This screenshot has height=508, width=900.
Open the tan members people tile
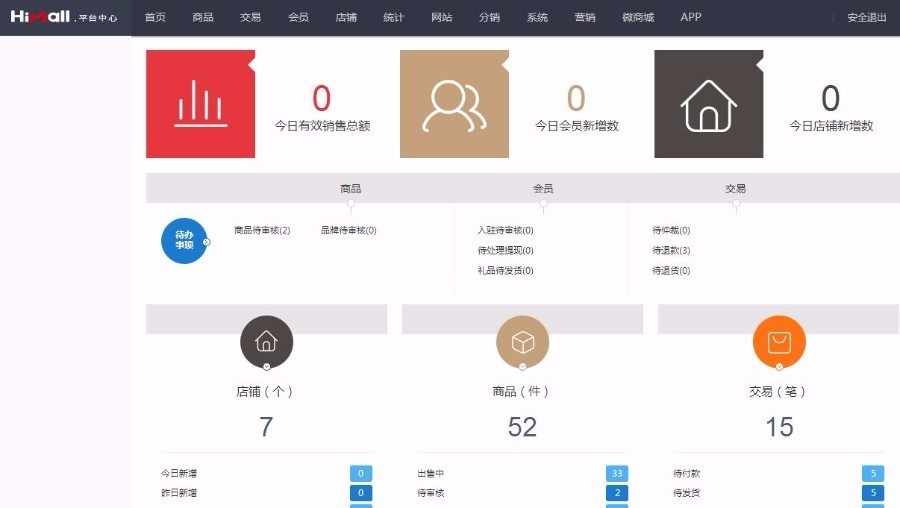pos(454,104)
